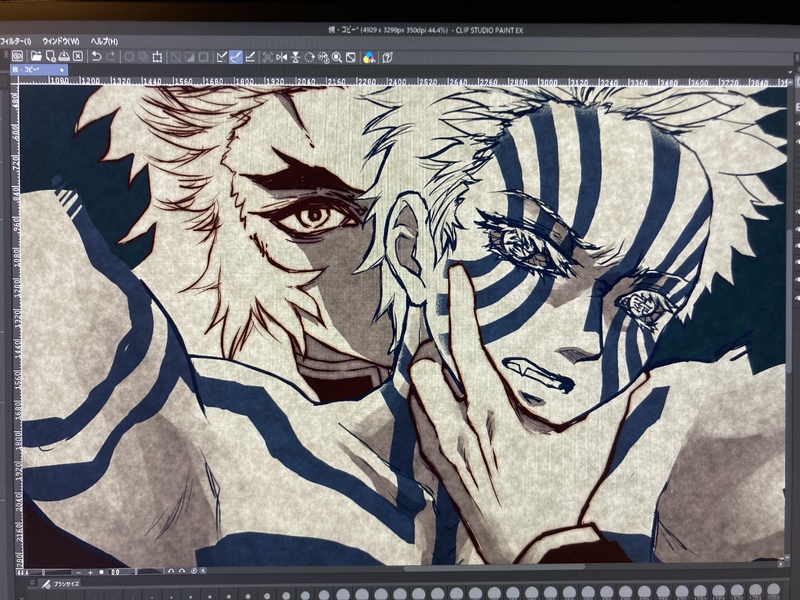The width and height of the screenshot is (800, 600).
Task: Click the square icon right of magnifier
Action: 351,58
